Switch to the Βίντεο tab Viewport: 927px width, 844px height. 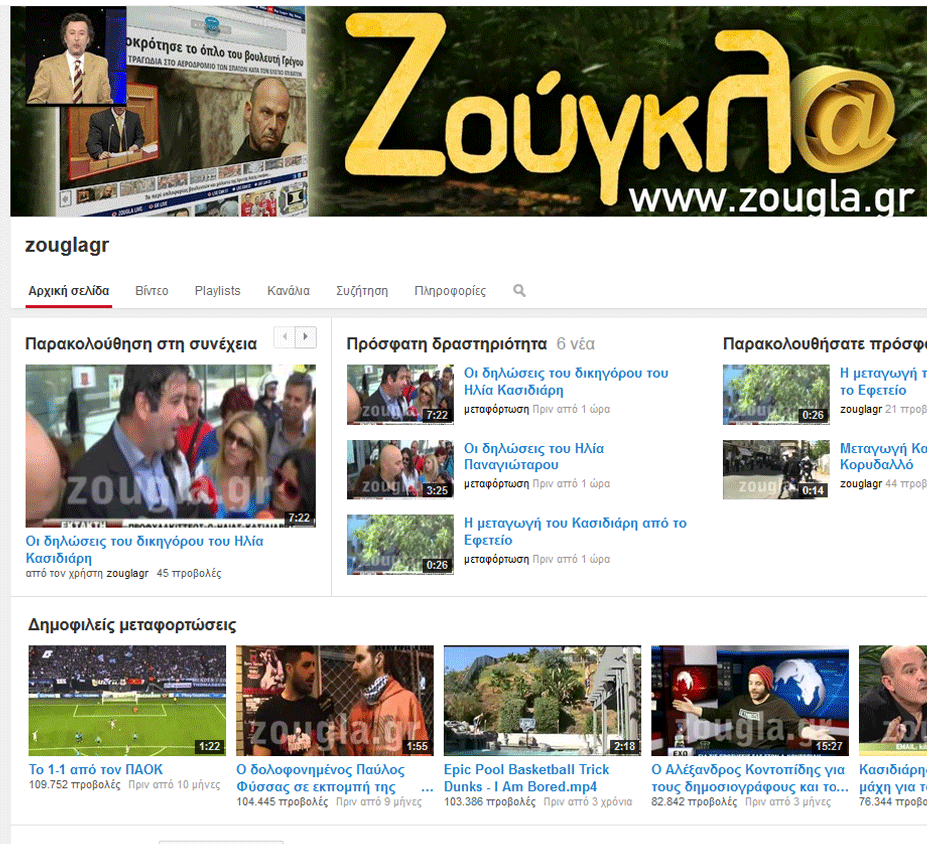pos(152,291)
